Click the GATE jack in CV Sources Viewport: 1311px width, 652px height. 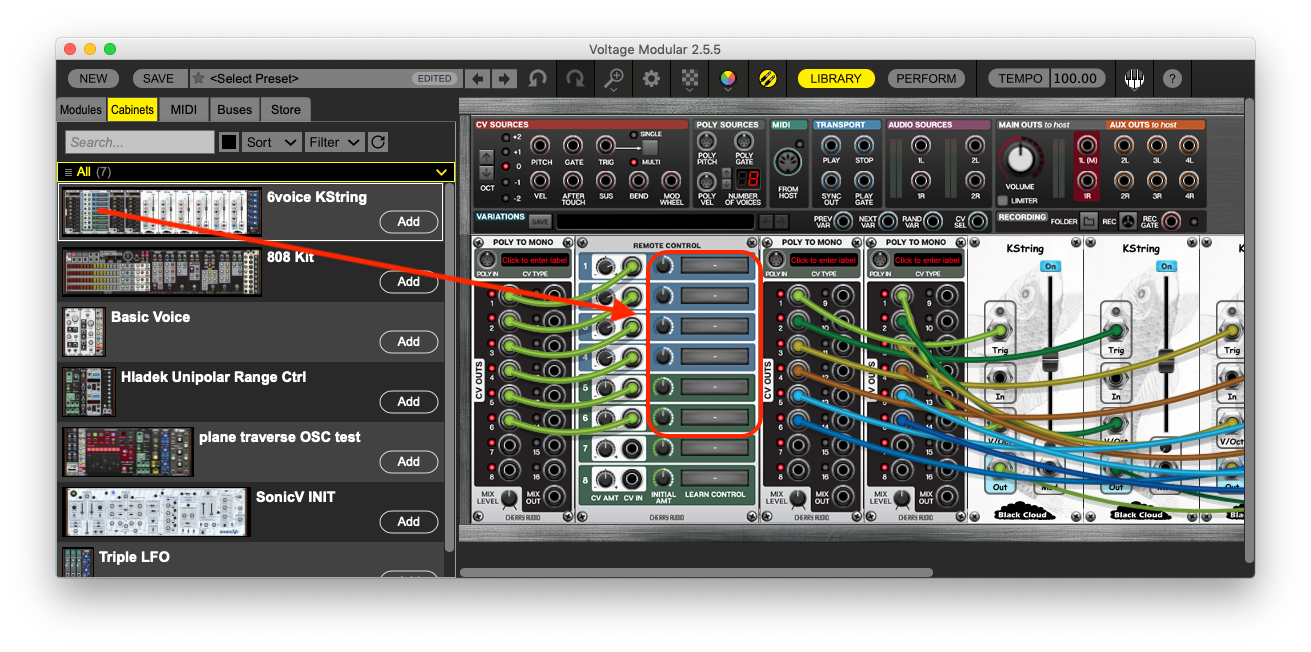coord(574,145)
